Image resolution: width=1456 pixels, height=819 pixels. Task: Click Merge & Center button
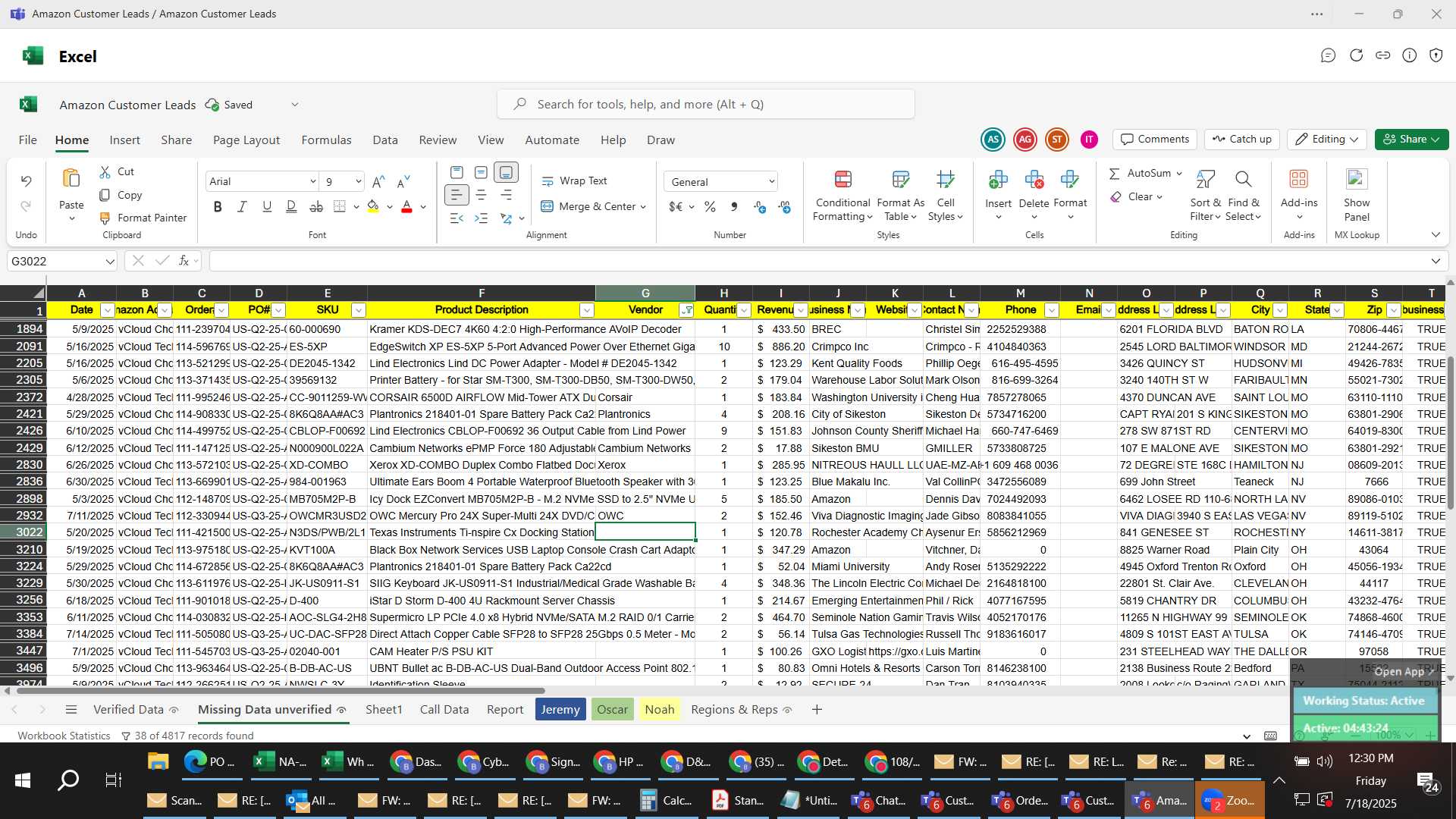(x=588, y=206)
